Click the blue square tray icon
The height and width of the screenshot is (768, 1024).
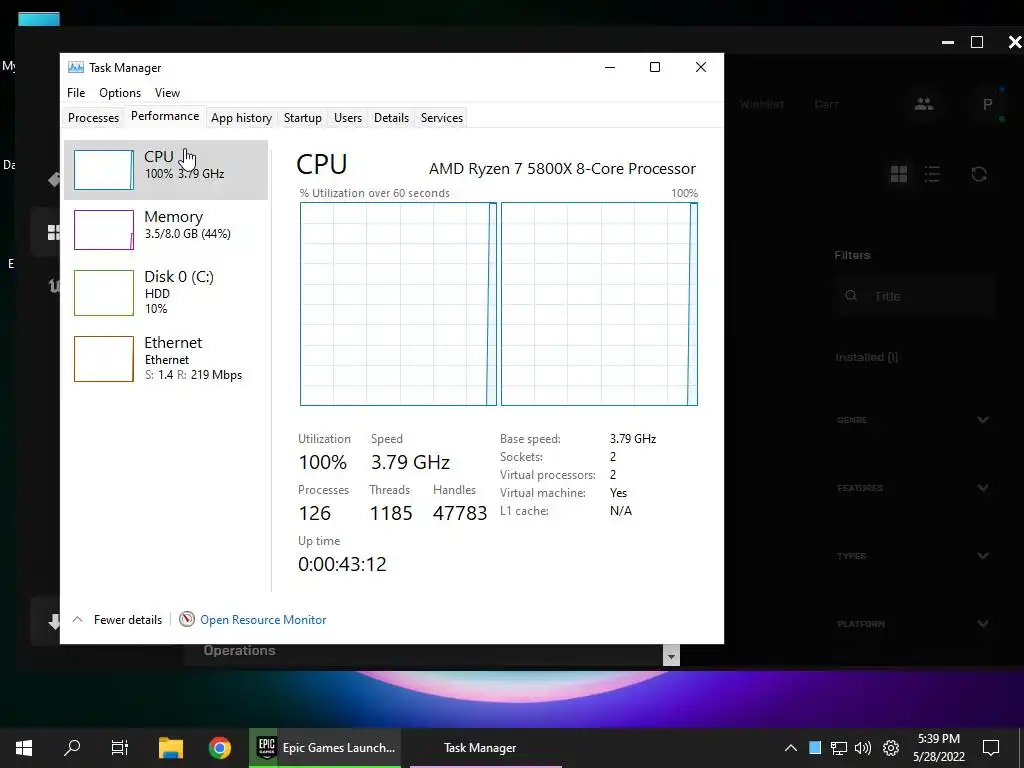click(815, 748)
